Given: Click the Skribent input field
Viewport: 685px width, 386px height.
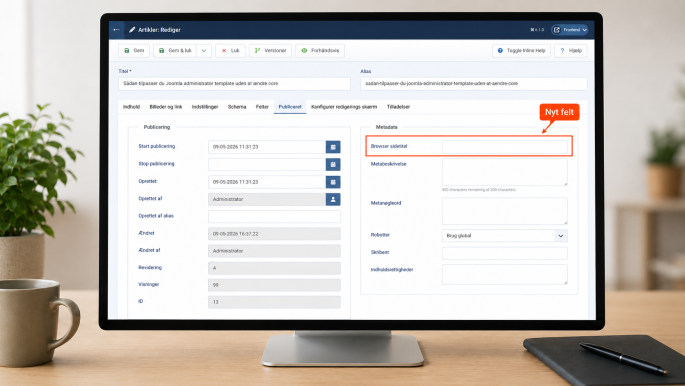Looking at the screenshot, I should tap(505, 253).
